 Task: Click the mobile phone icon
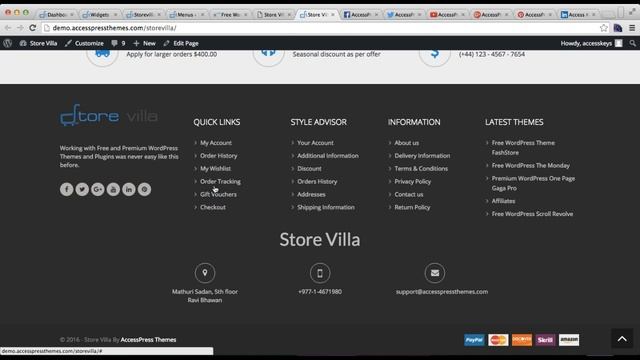point(320,273)
